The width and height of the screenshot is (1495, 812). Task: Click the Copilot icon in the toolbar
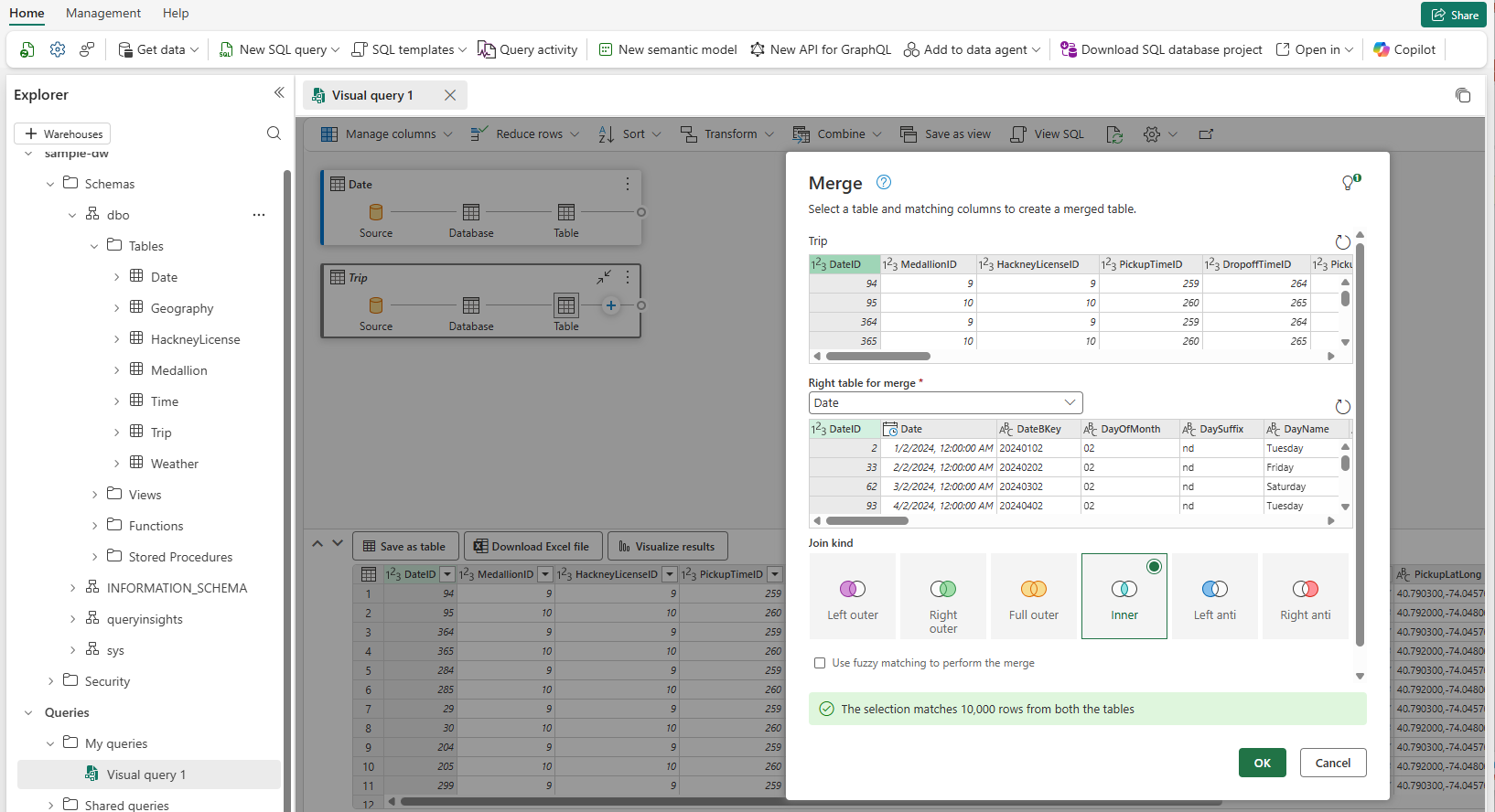tap(1404, 49)
